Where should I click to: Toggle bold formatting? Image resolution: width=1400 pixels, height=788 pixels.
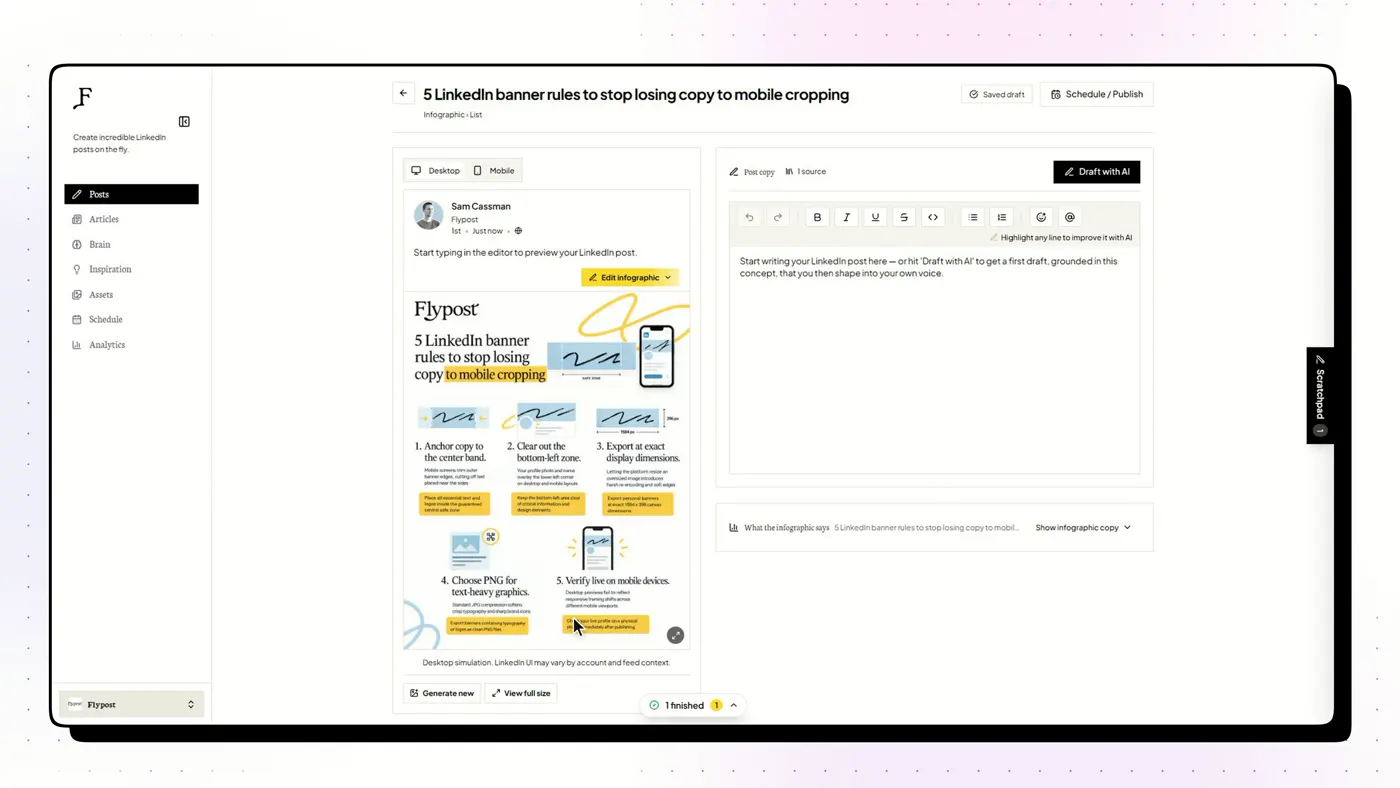tap(817, 217)
